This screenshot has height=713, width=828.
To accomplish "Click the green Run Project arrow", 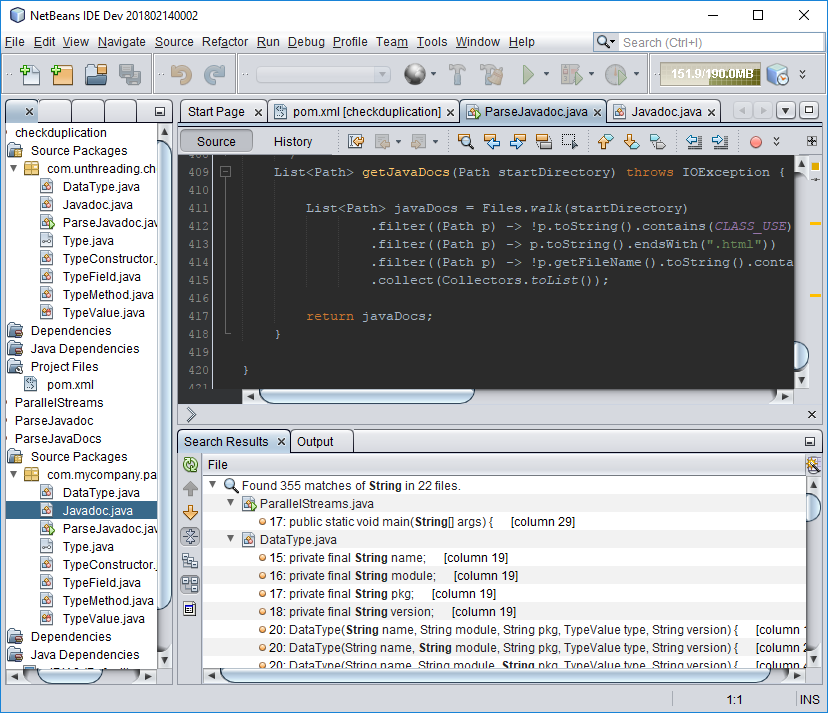I will tap(528, 74).
